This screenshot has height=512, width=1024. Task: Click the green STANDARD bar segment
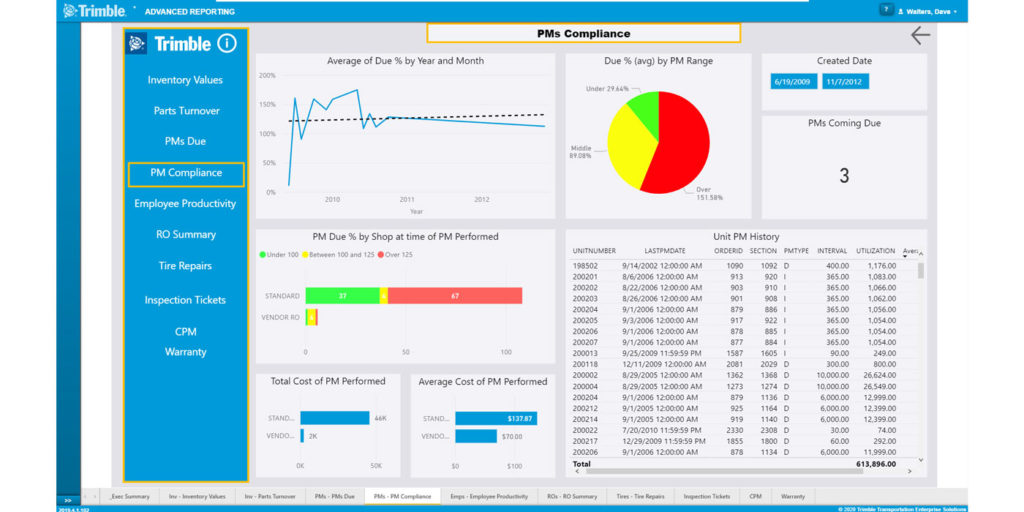[342, 296]
